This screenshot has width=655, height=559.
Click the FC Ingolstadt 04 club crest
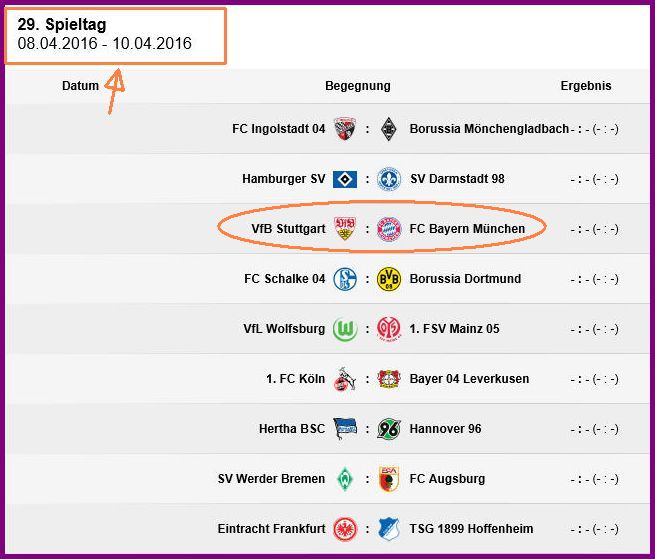click(x=345, y=129)
